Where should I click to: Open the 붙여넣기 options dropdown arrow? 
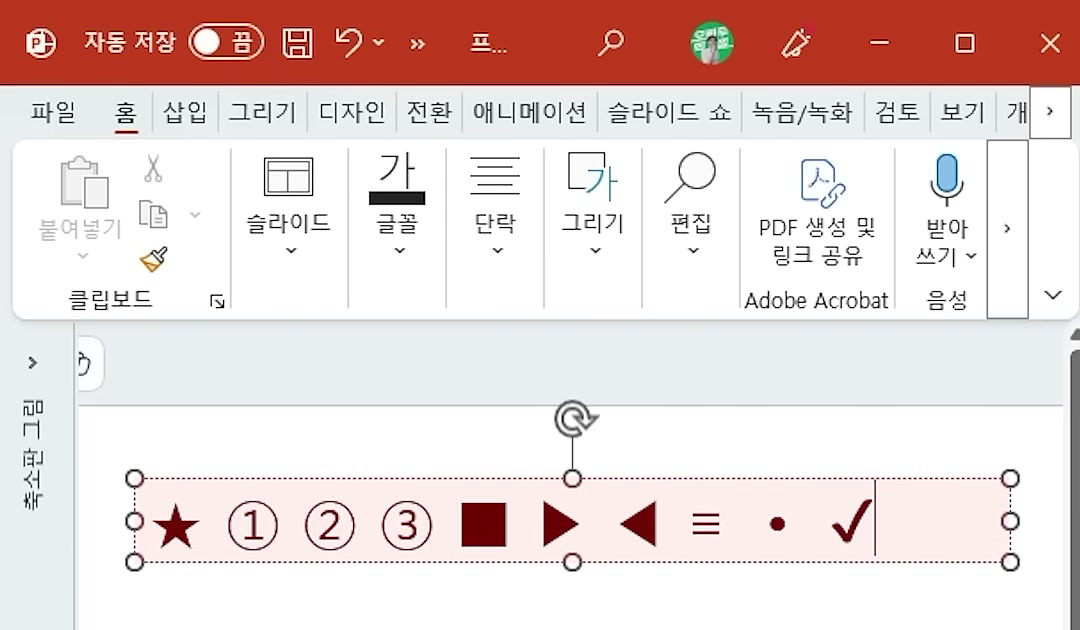pyautogui.click(x=83, y=256)
